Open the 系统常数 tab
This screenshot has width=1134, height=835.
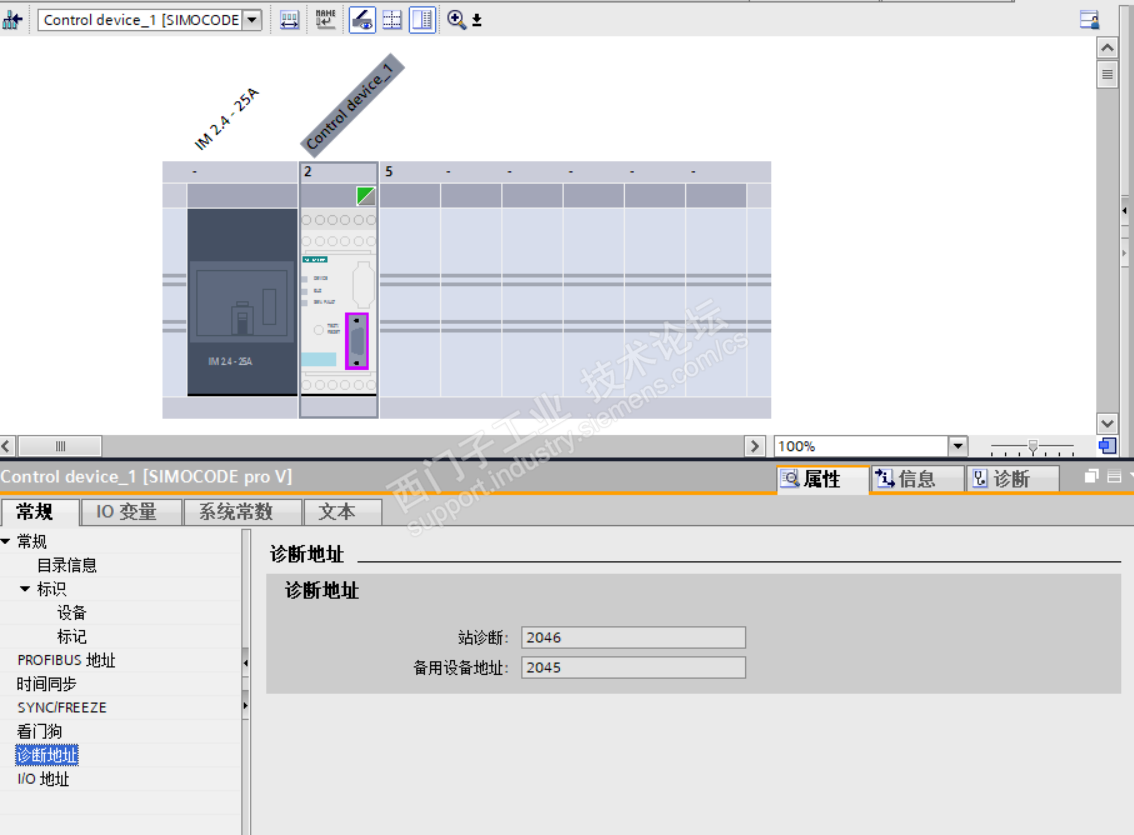pos(242,512)
